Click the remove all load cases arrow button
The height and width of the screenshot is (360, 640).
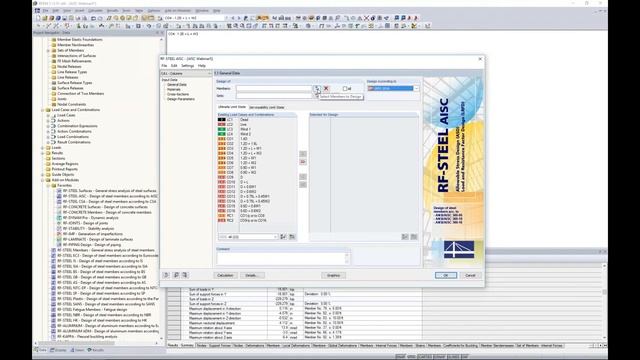coord(303,185)
